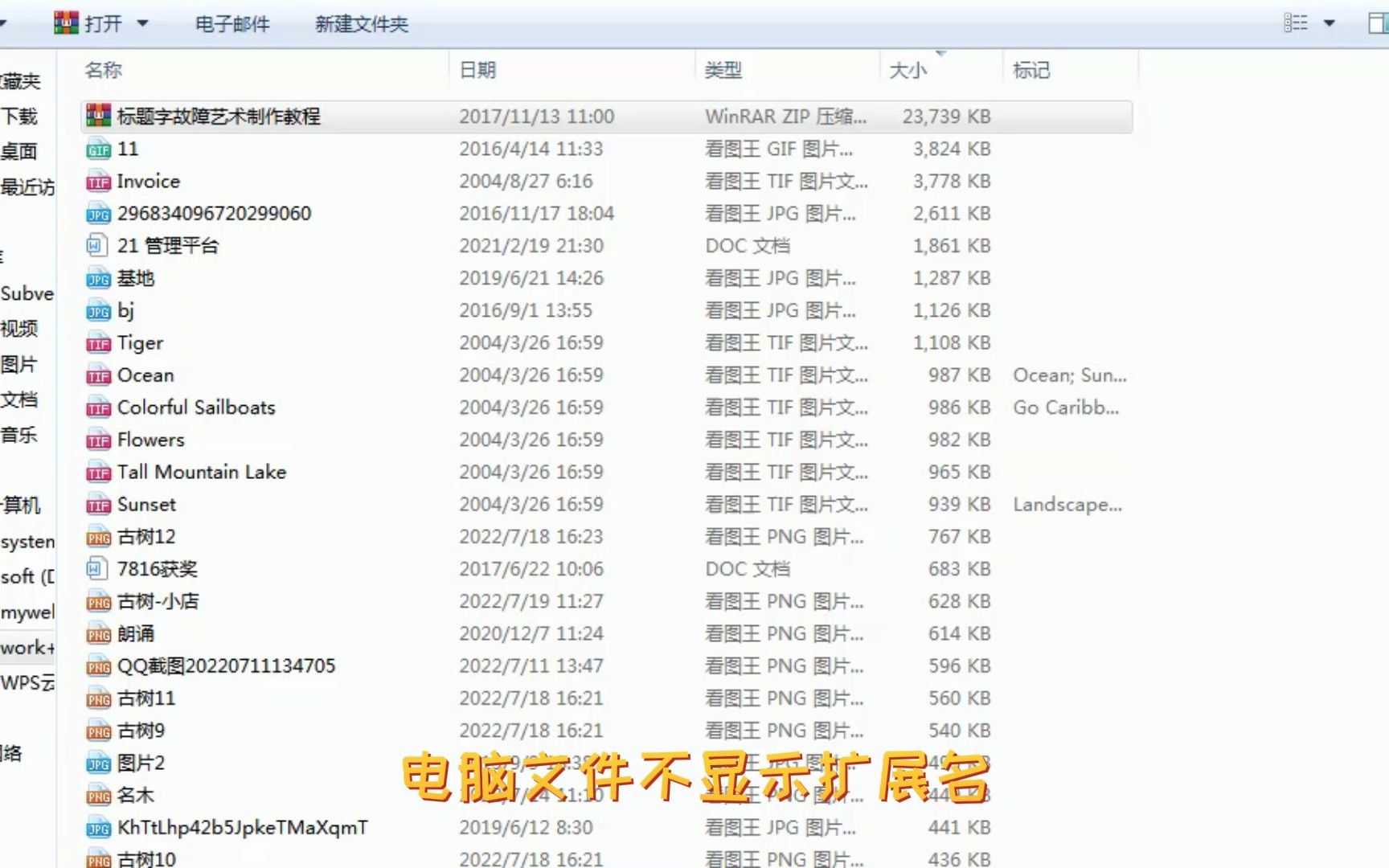
Task: Click the change view icon in the toolbar
Action: 1295,23
